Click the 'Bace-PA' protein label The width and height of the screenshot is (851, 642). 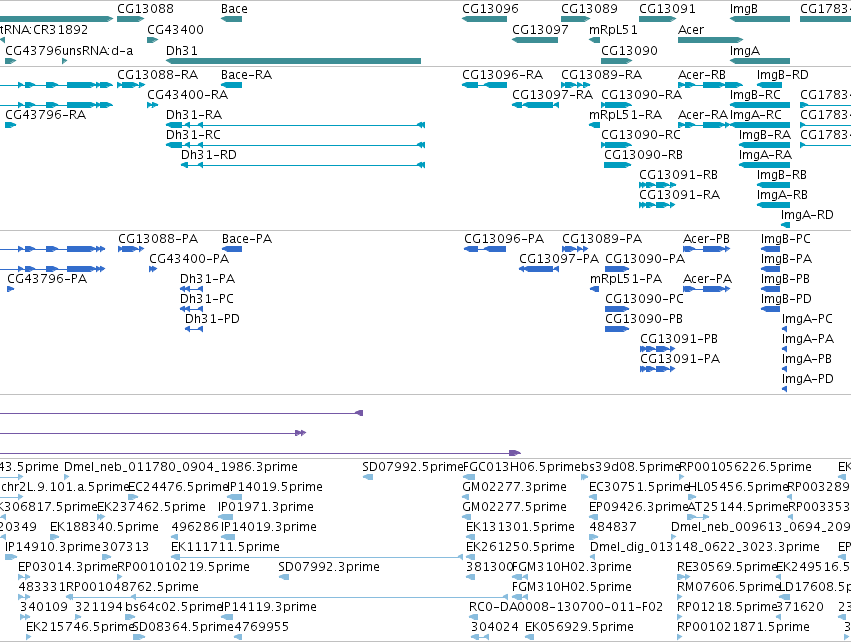[247, 239]
